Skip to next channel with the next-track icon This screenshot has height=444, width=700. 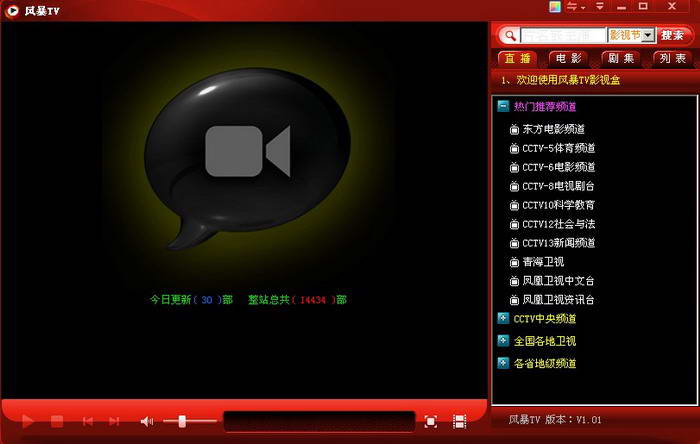tap(114, 422)
